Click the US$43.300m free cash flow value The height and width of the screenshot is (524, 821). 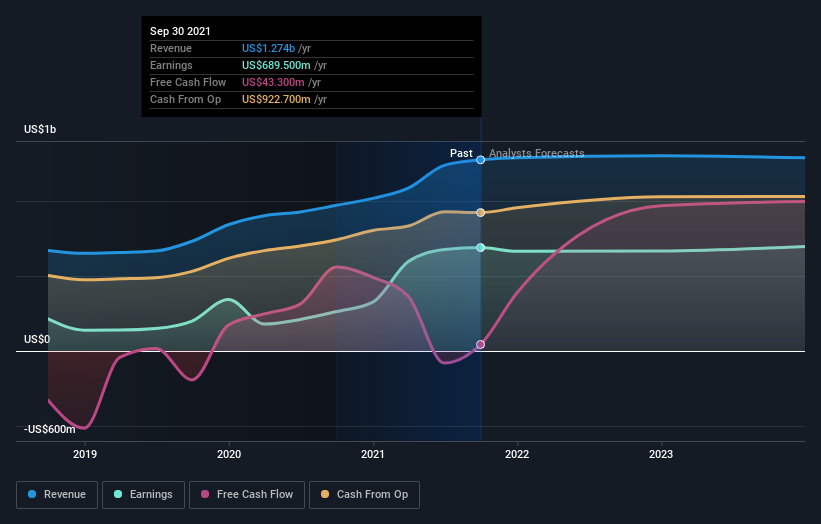tap(273, 82)
